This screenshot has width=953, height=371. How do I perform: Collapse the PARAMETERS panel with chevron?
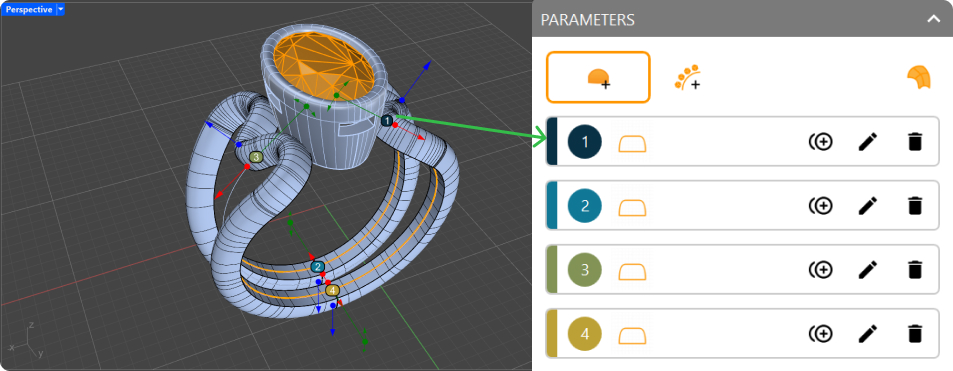click(933, 19)
